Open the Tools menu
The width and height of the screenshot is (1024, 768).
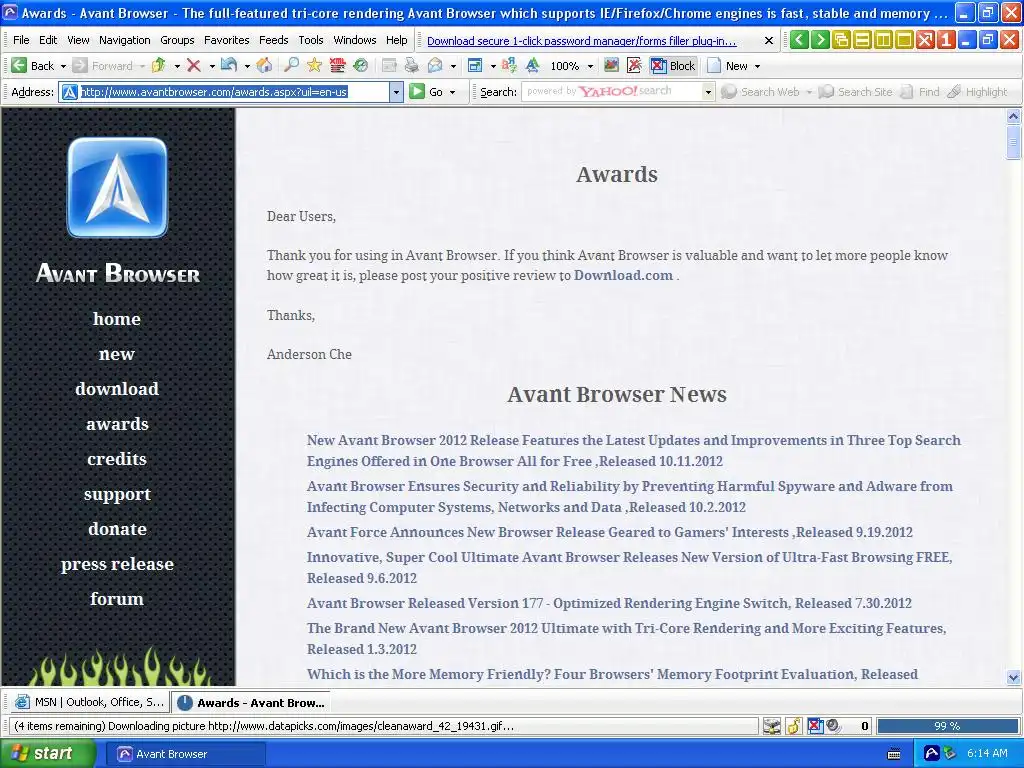click(x=311, y=40)
